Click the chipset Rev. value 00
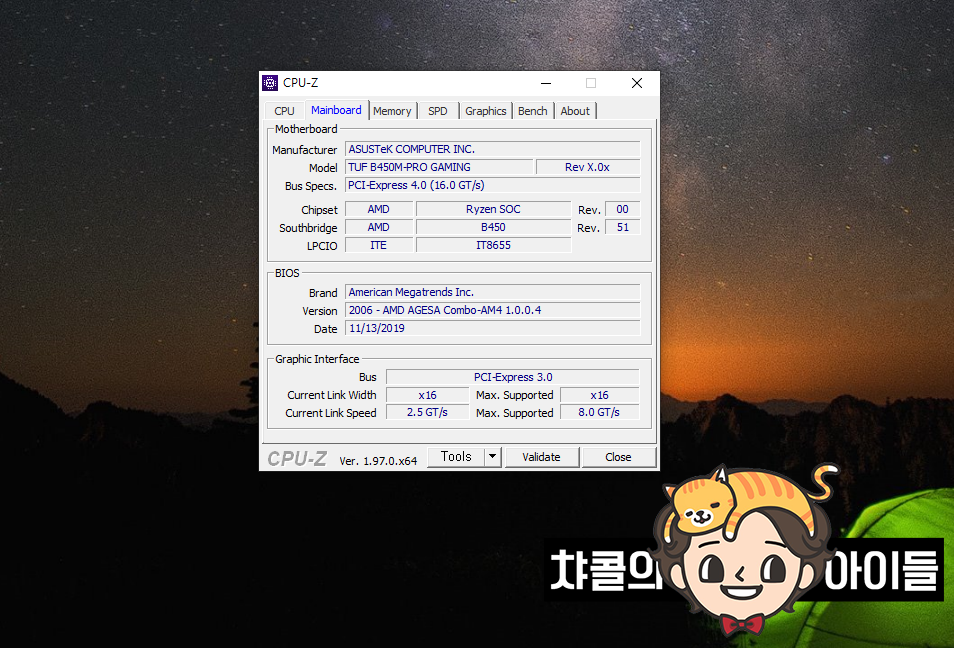954x648 pixels. coord(622,209)
